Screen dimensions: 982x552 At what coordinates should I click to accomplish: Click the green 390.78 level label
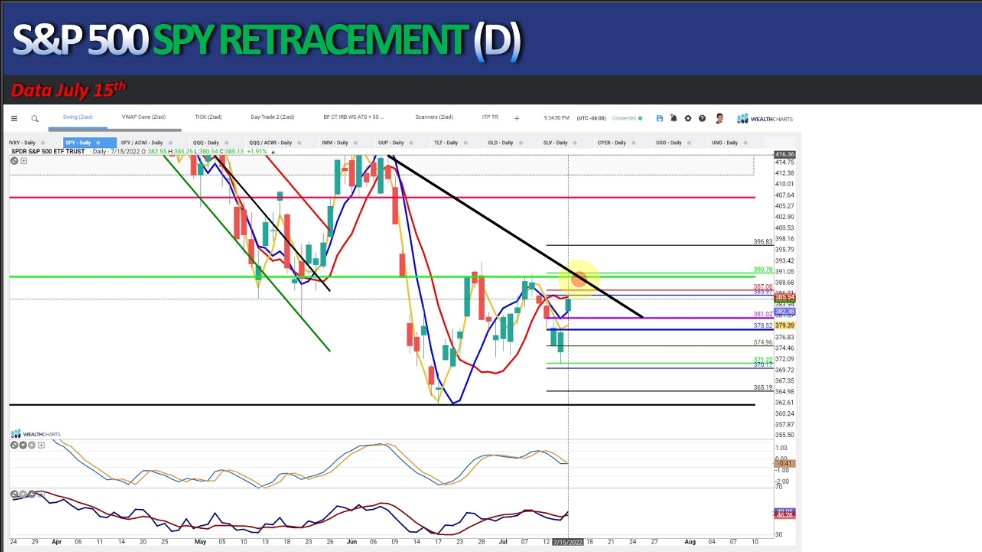tap(763, 270)
